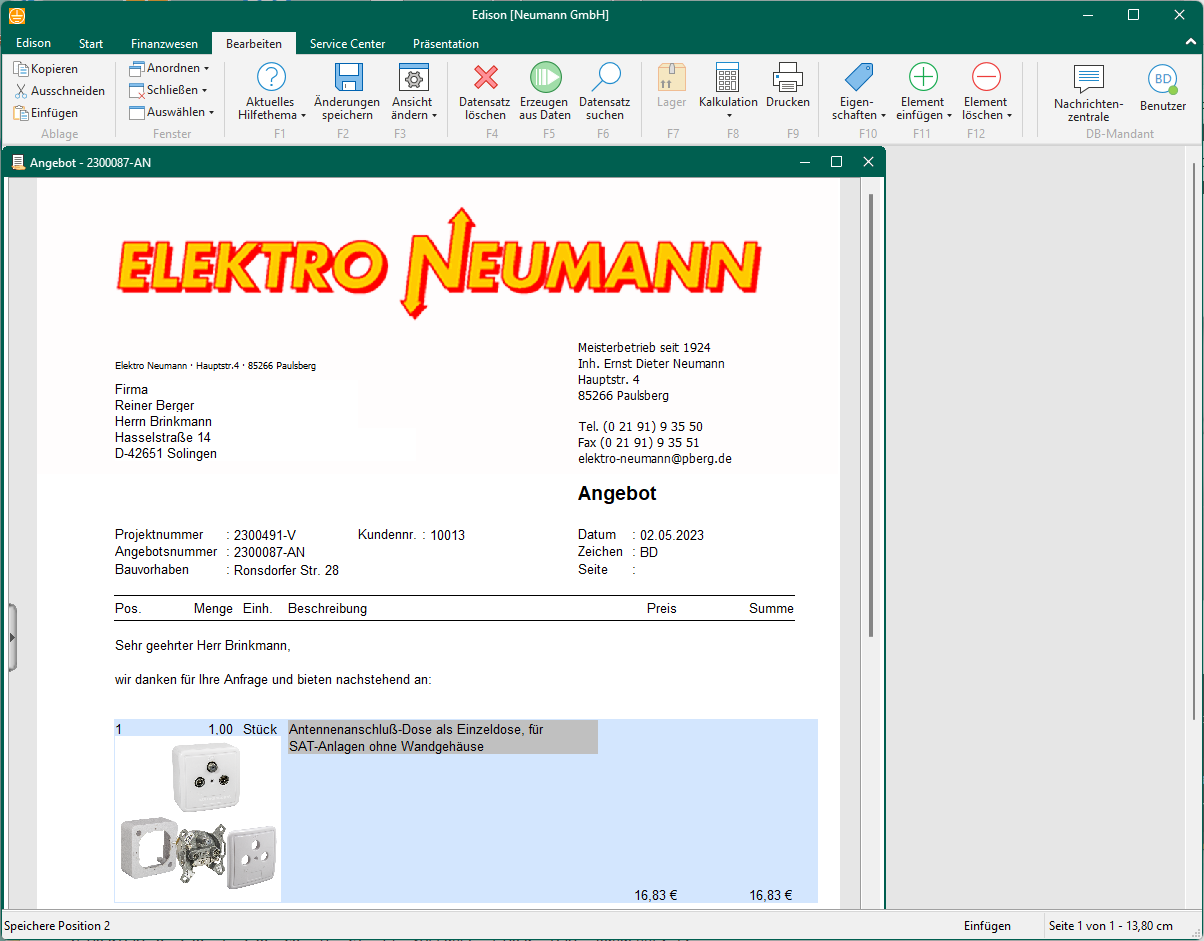Switch to the Finanzwesen ribbon tab

[x=164, y=44]
